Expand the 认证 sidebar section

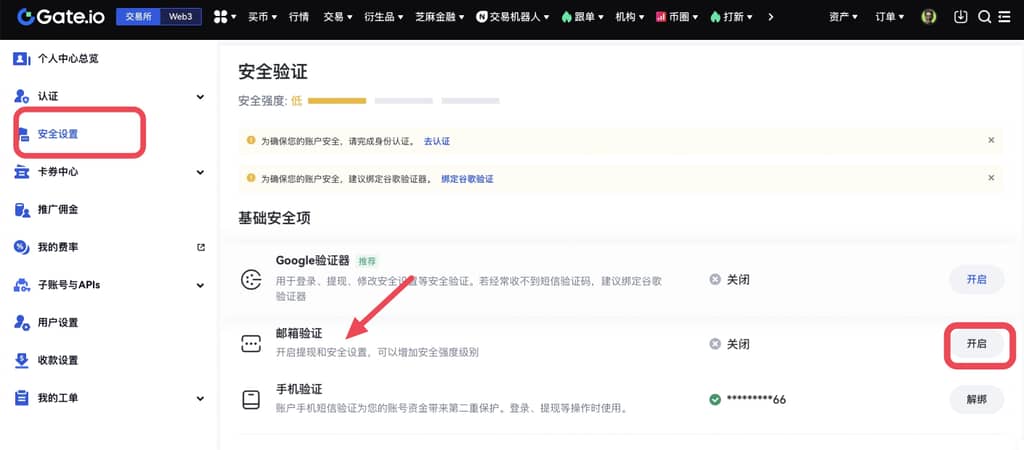click(x=200, y=97)
